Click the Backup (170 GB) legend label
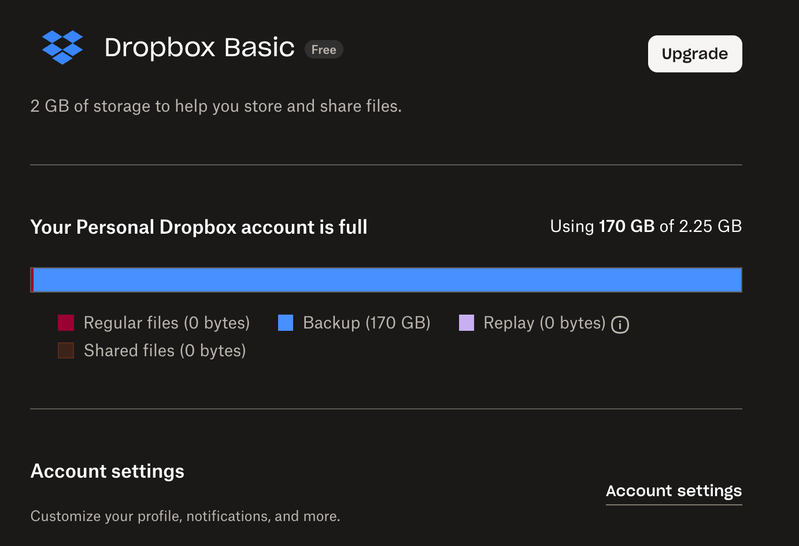 click(x=366, y=323)
